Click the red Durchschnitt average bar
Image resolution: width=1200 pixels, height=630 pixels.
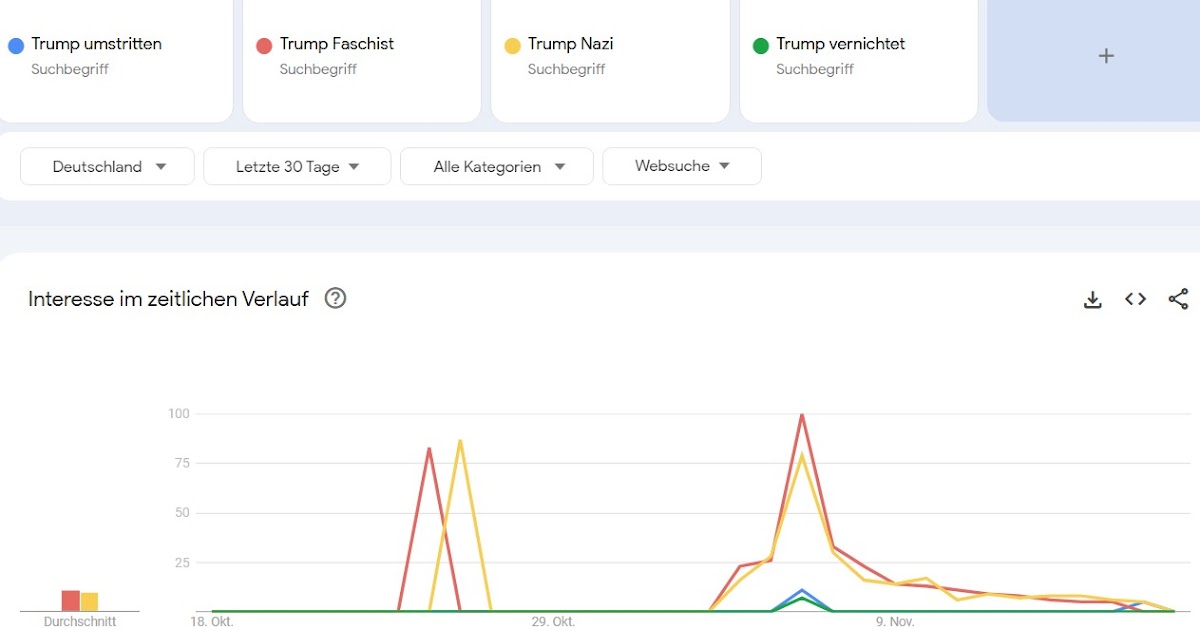(70, 601)
